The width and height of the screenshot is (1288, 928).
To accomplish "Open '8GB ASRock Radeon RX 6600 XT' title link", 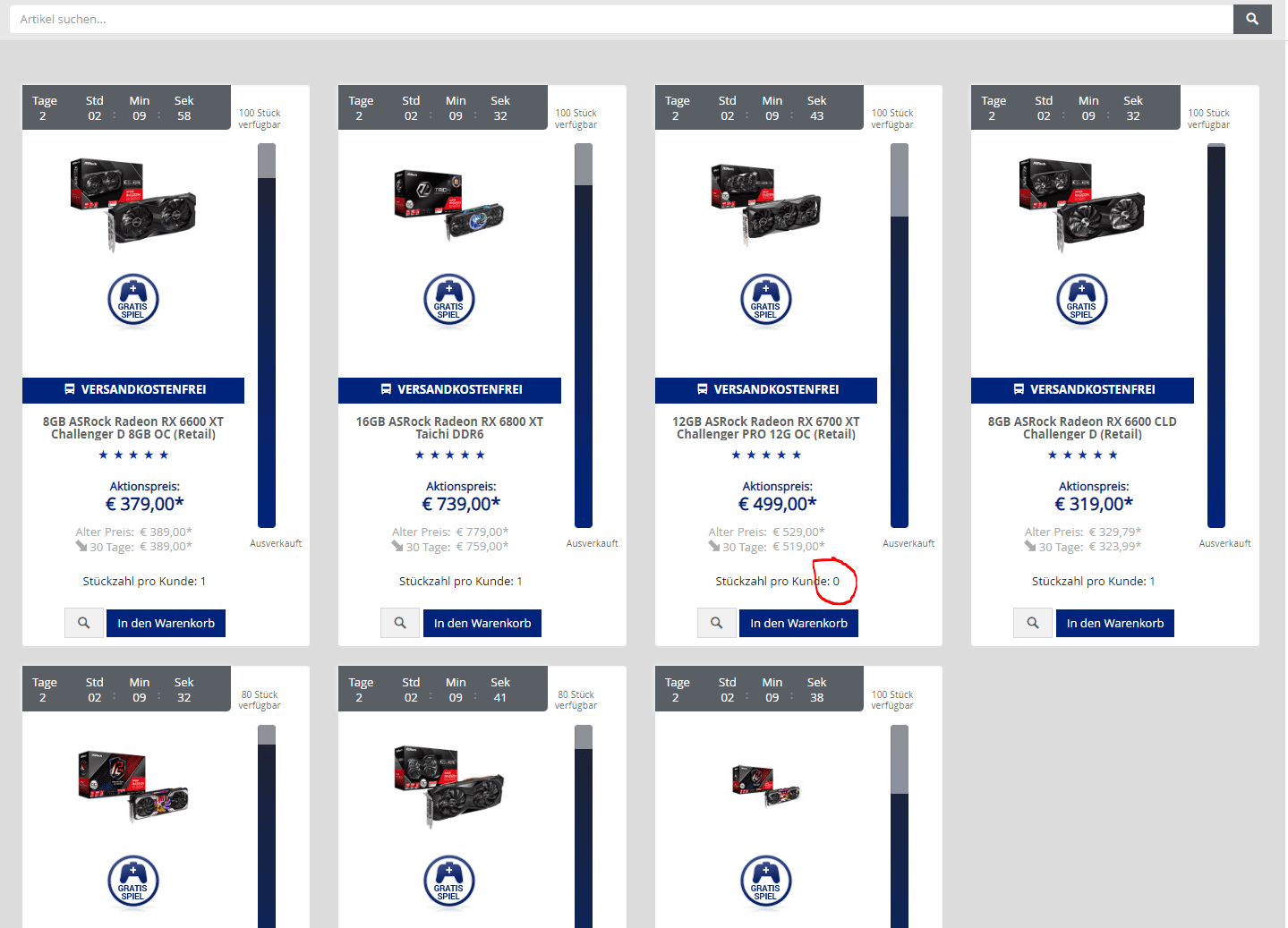I will pyautogui.click(x=133, y=428).
